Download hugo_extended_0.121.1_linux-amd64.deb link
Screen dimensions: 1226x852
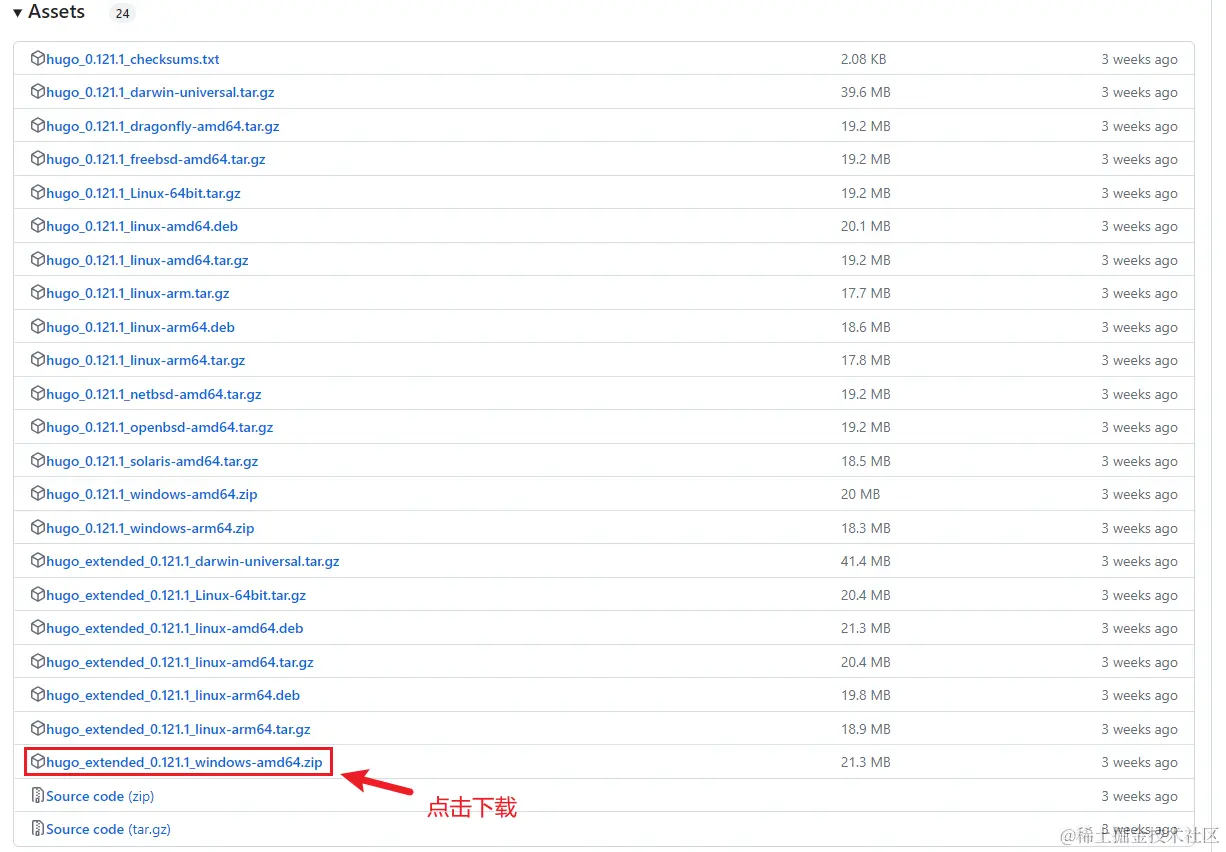click(175, 628)
